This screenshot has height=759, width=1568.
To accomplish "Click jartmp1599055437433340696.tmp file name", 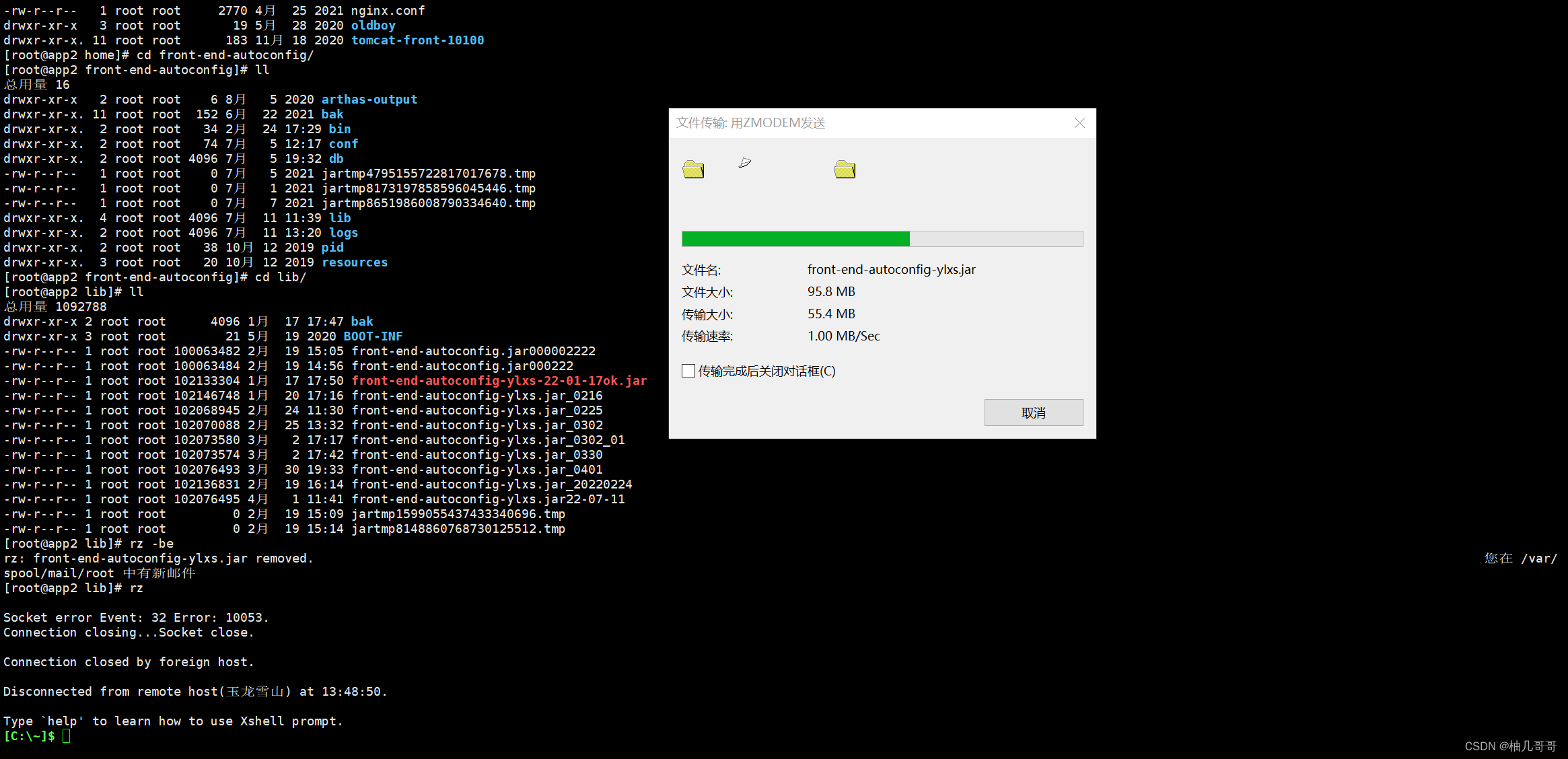I will [x=458, y=514].
